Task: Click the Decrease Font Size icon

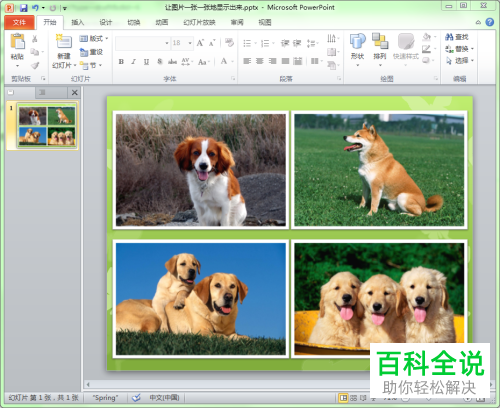Action: coord(212,43)
